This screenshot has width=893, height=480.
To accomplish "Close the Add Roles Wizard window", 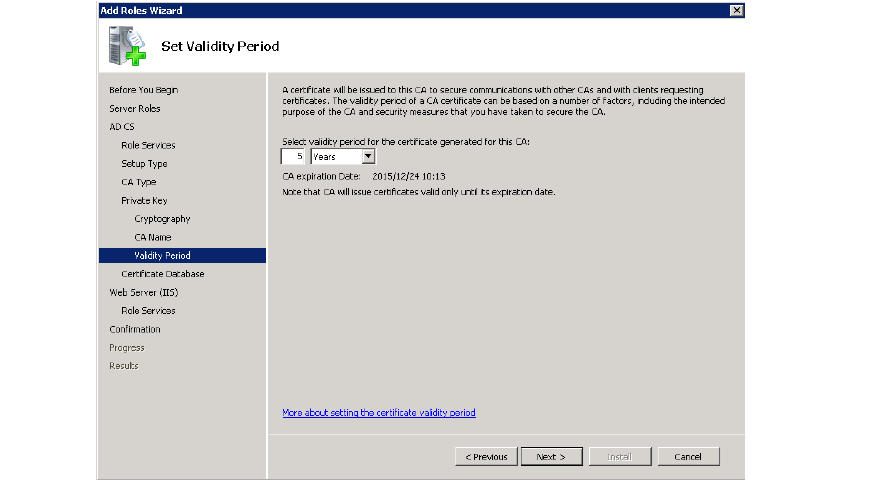I will tap(736, 10).
